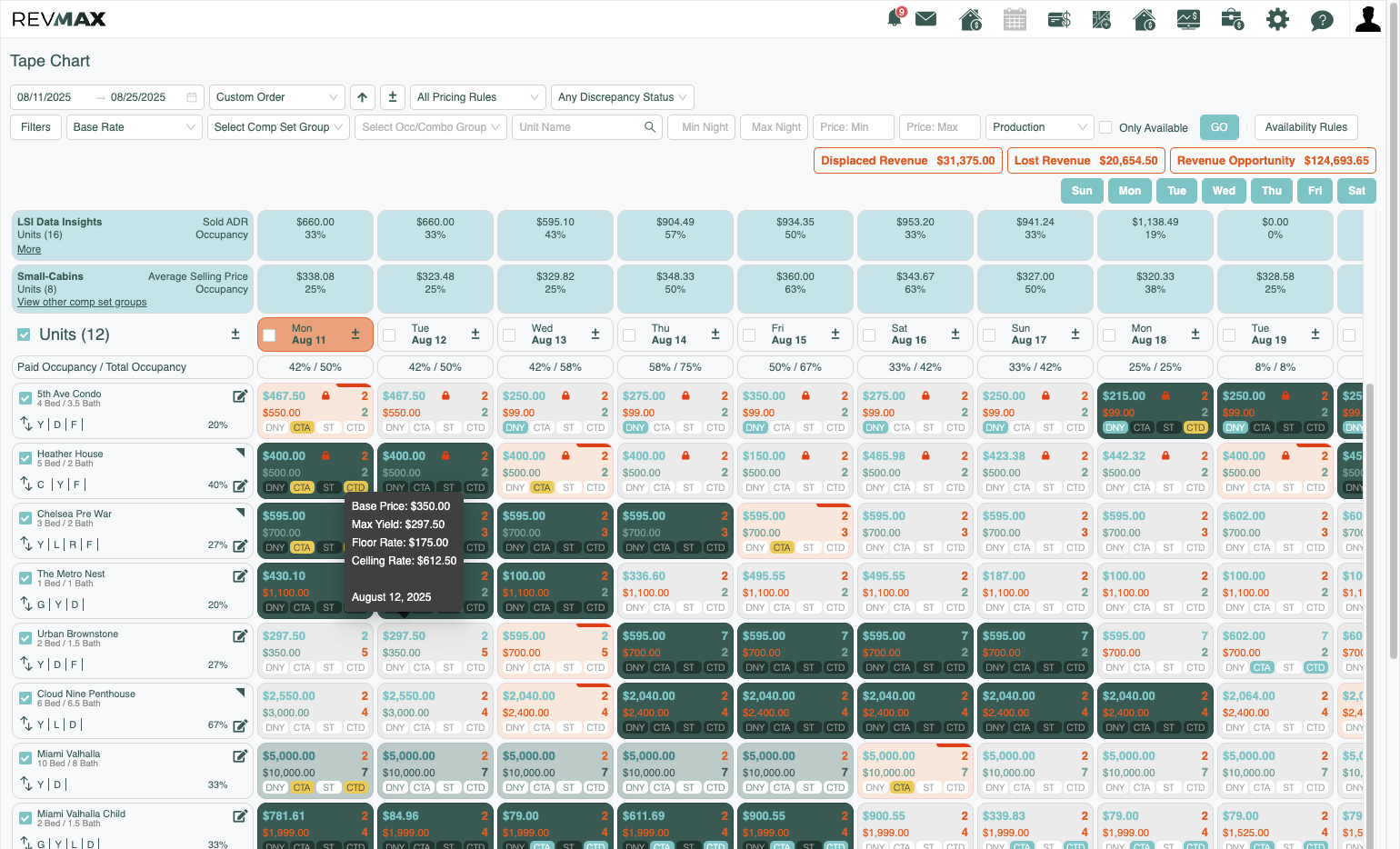
Task: Open the help question bubble
Action: click(x=1322, y=20)
